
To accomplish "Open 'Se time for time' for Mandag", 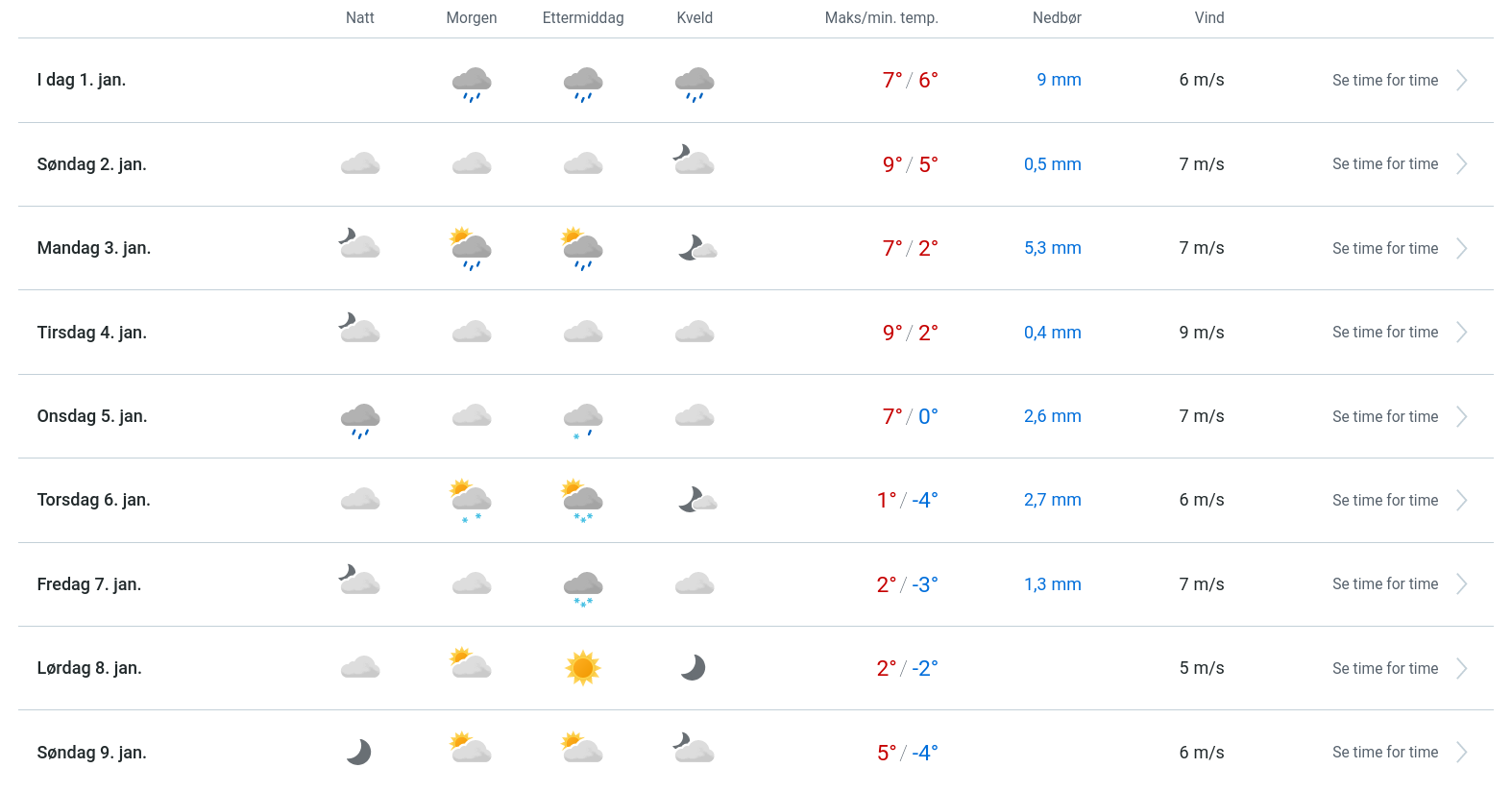I will pos(1384,249).
